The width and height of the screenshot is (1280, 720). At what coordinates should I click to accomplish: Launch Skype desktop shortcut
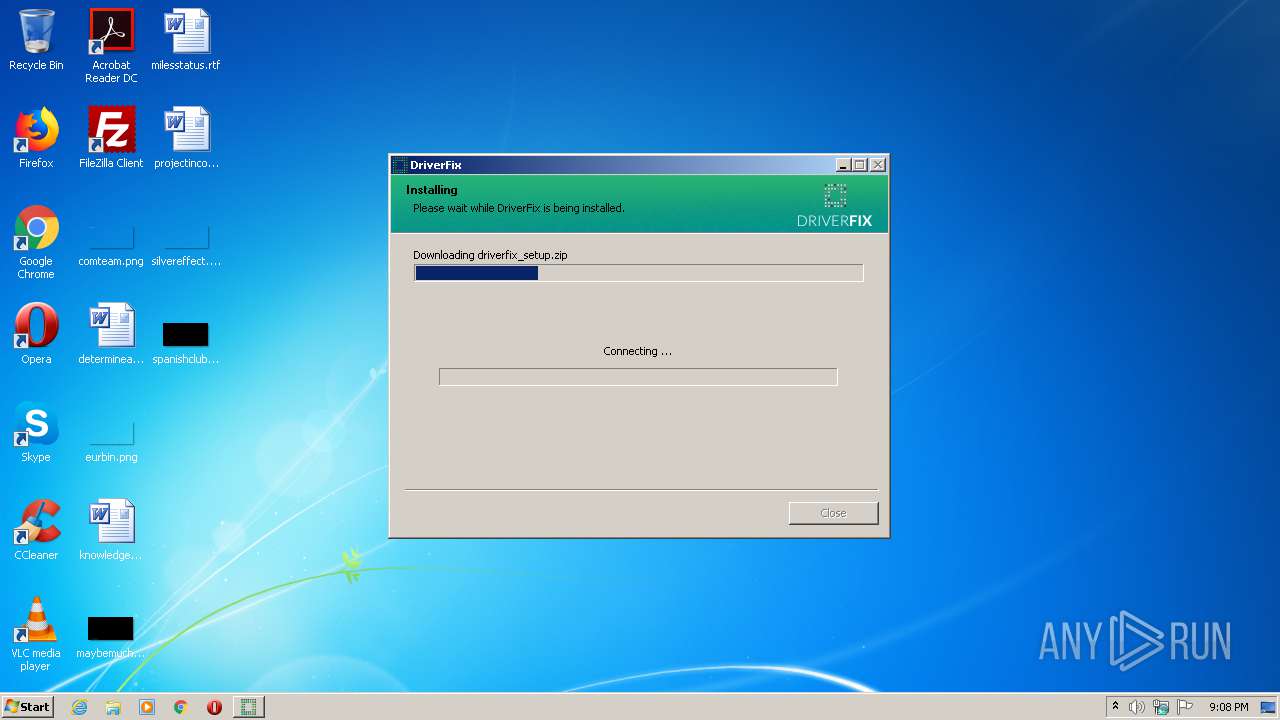pyautogui.click(x=36, y=432)
